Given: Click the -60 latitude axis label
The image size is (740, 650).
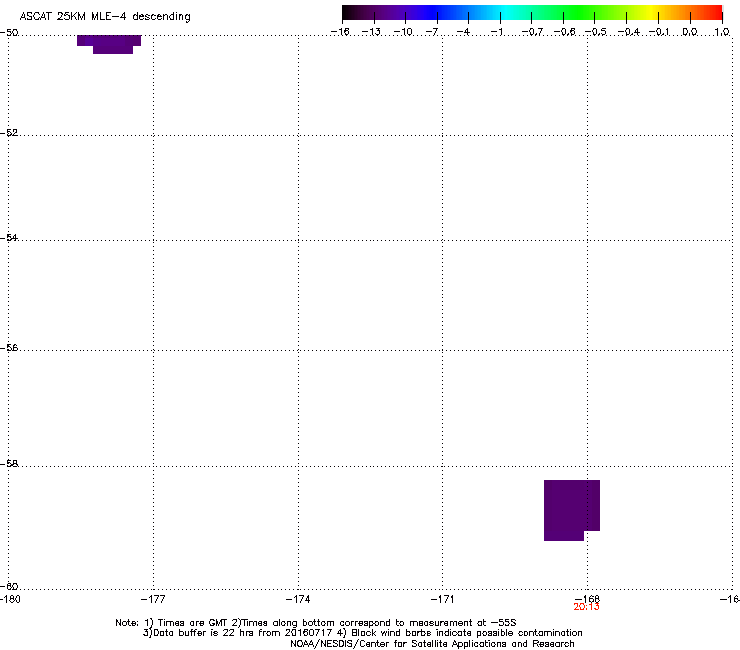Looking at the screenshot, I should [9, 586].
